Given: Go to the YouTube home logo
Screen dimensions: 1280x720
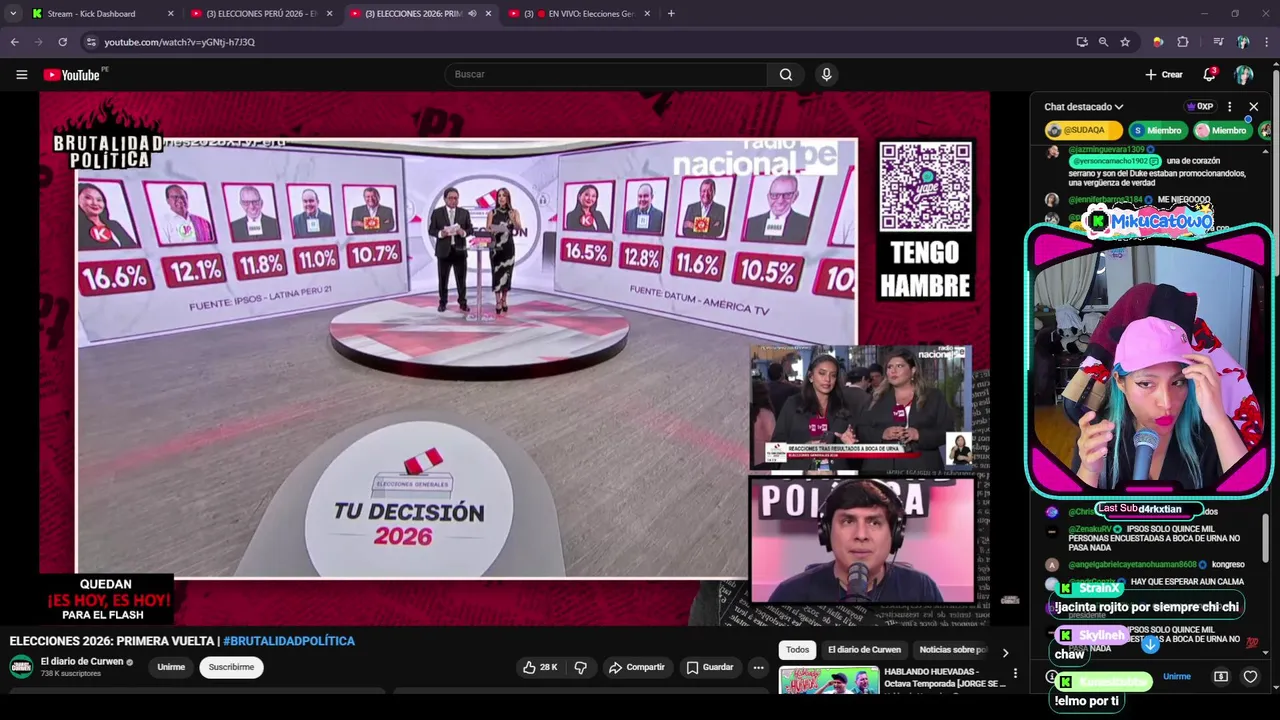Looking at the screenshot, I should point(72,75).
